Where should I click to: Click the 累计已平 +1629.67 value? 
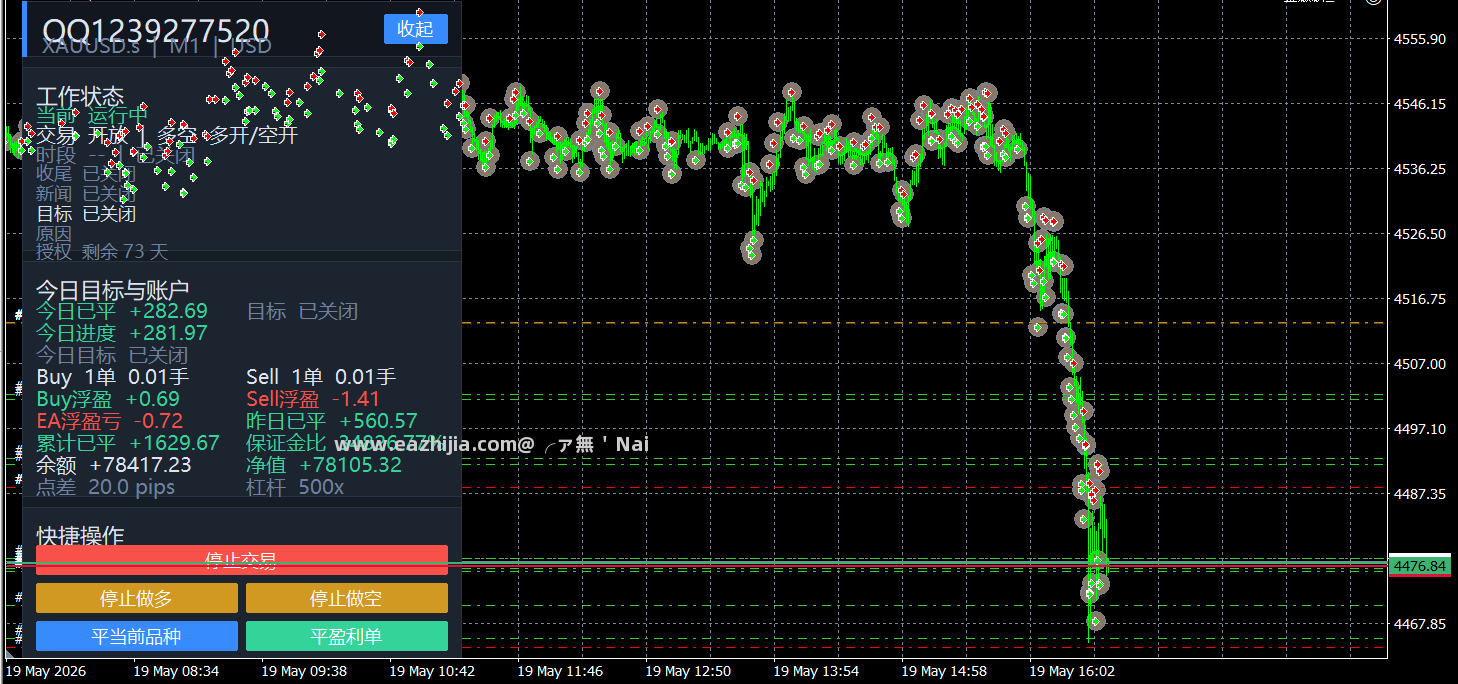point(128,443)
